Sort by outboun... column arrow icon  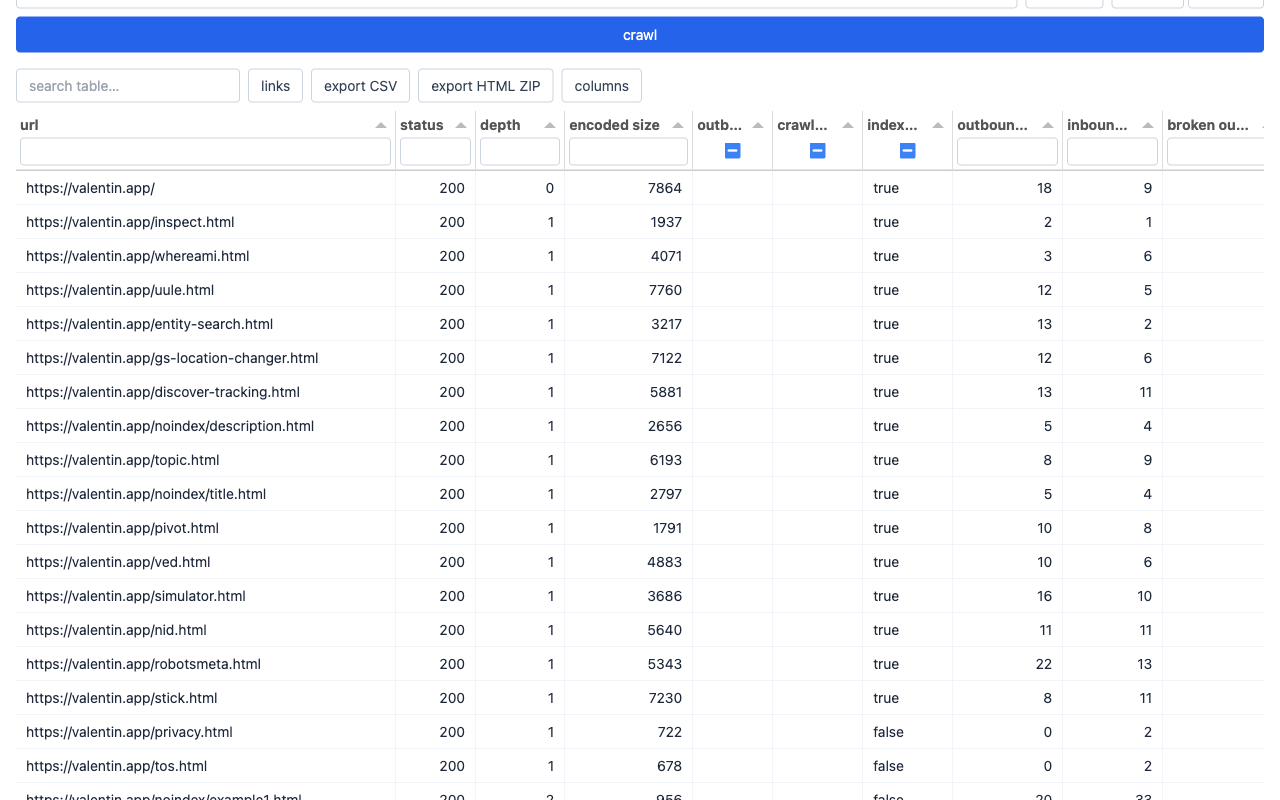[1048, 125]
